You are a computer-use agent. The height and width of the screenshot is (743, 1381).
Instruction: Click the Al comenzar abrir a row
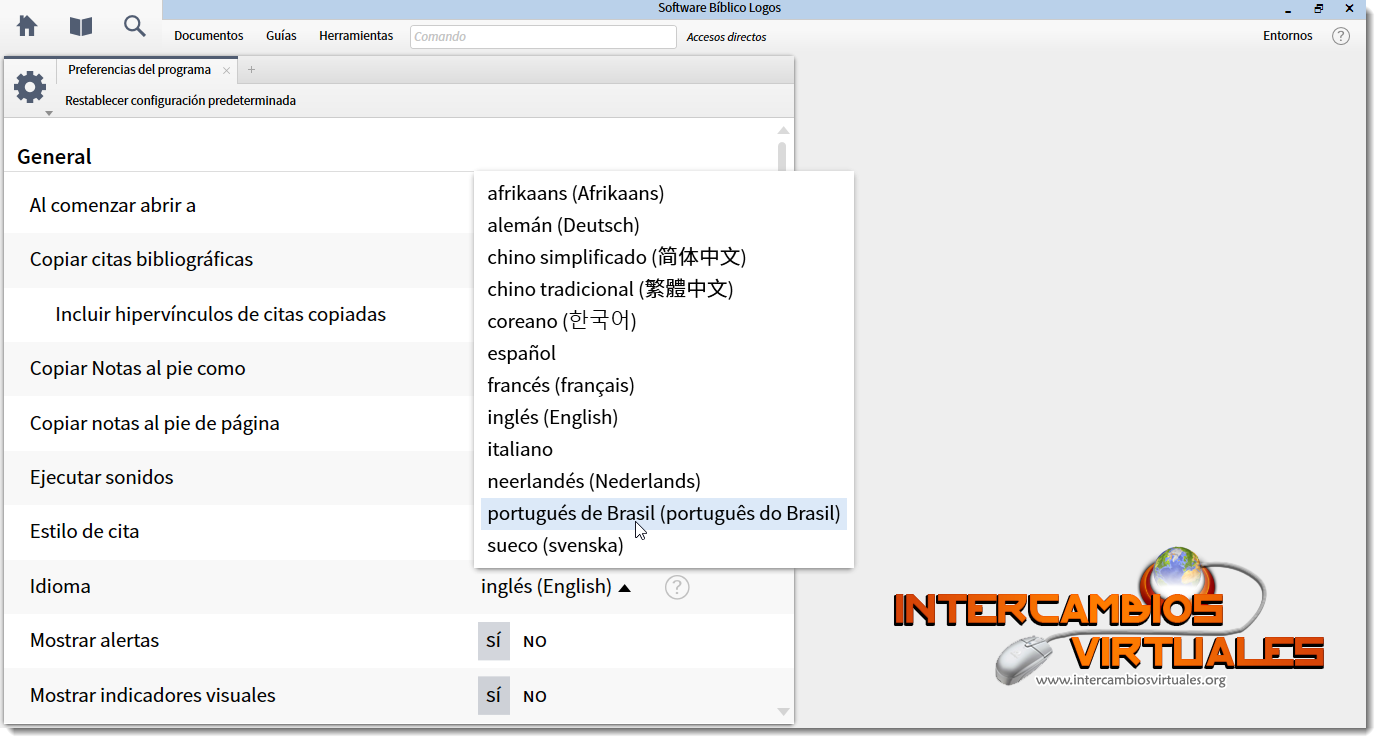pos(240,206)
